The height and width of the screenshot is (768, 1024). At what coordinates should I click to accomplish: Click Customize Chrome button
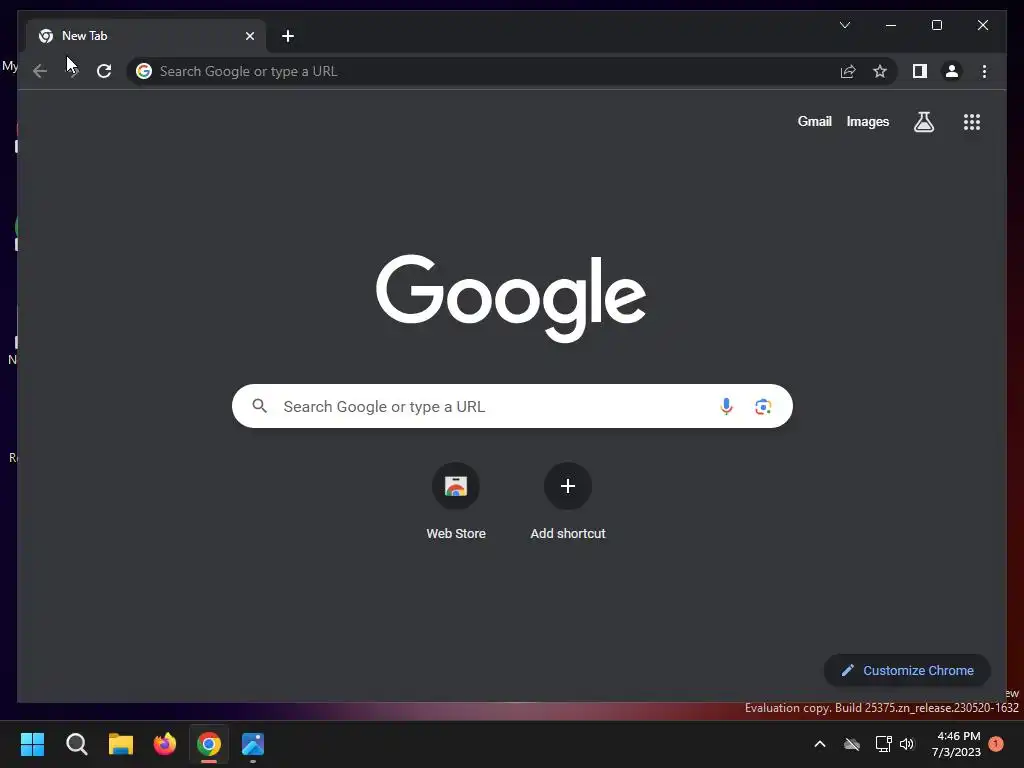point(907,670)
